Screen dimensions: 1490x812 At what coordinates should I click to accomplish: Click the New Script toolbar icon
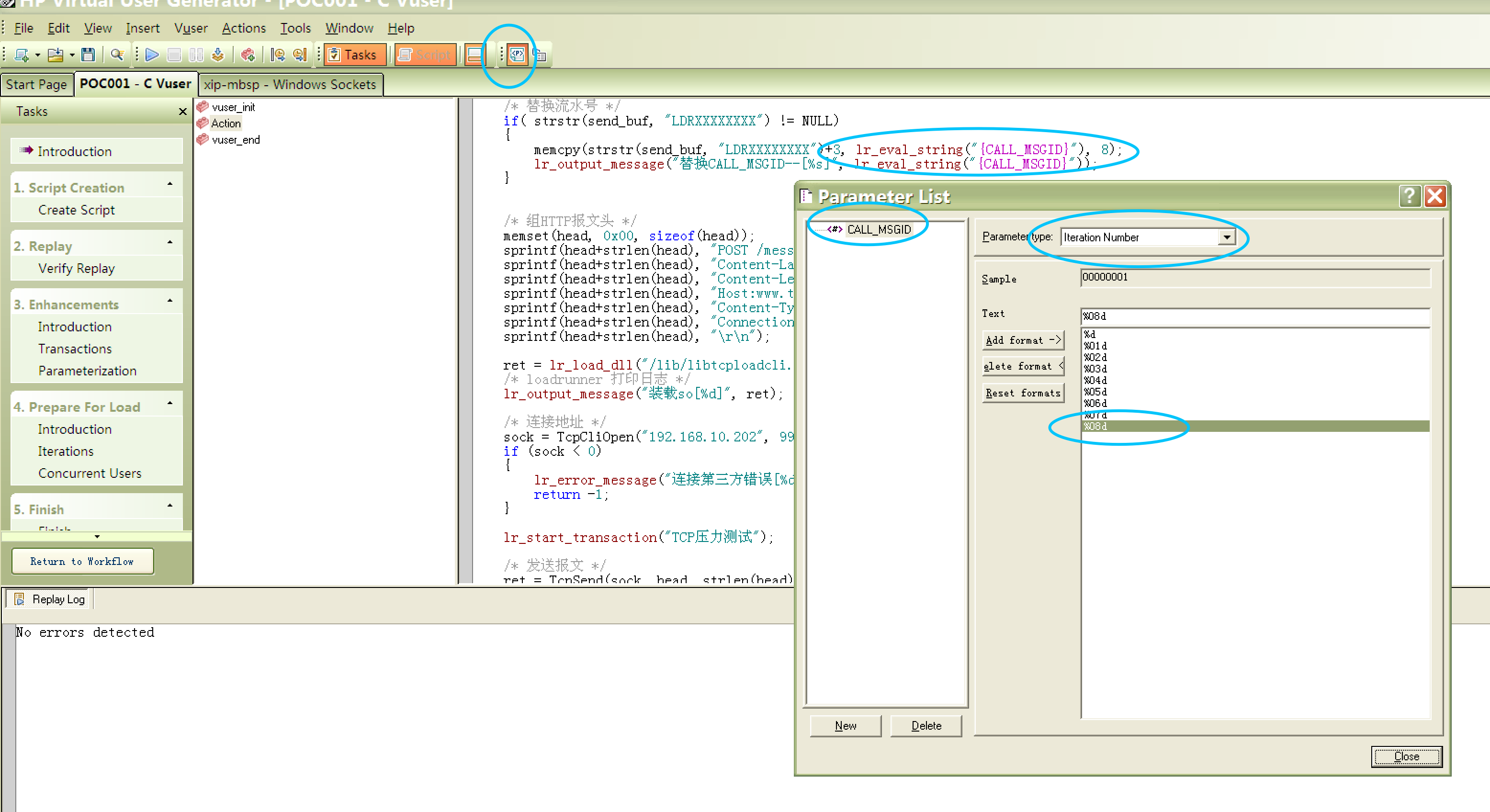tap(22, 55)
